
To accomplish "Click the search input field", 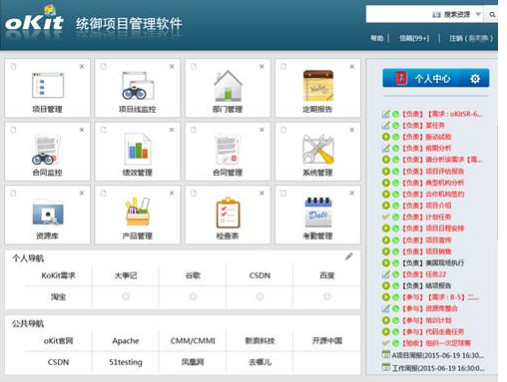I will [x=399, y=14].
